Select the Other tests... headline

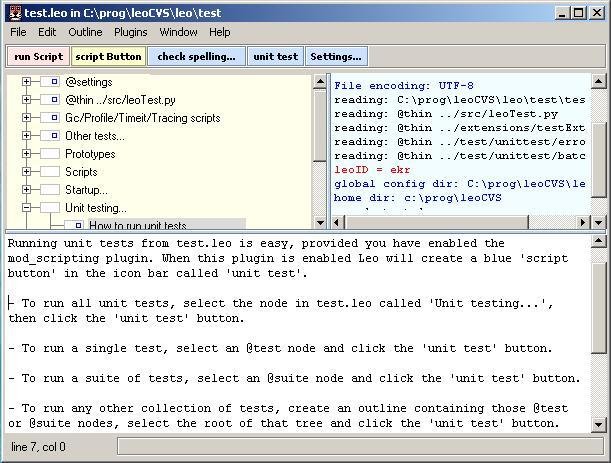coord(95,136)
